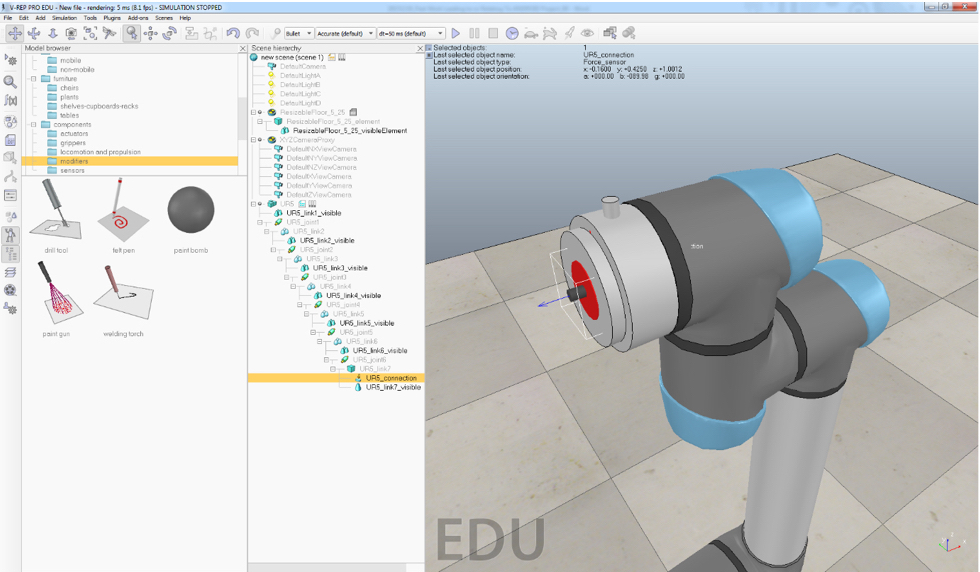Slow down simulation with turtle icon
This screenshot has height=572, width=980.
click(x=531, y=33)
